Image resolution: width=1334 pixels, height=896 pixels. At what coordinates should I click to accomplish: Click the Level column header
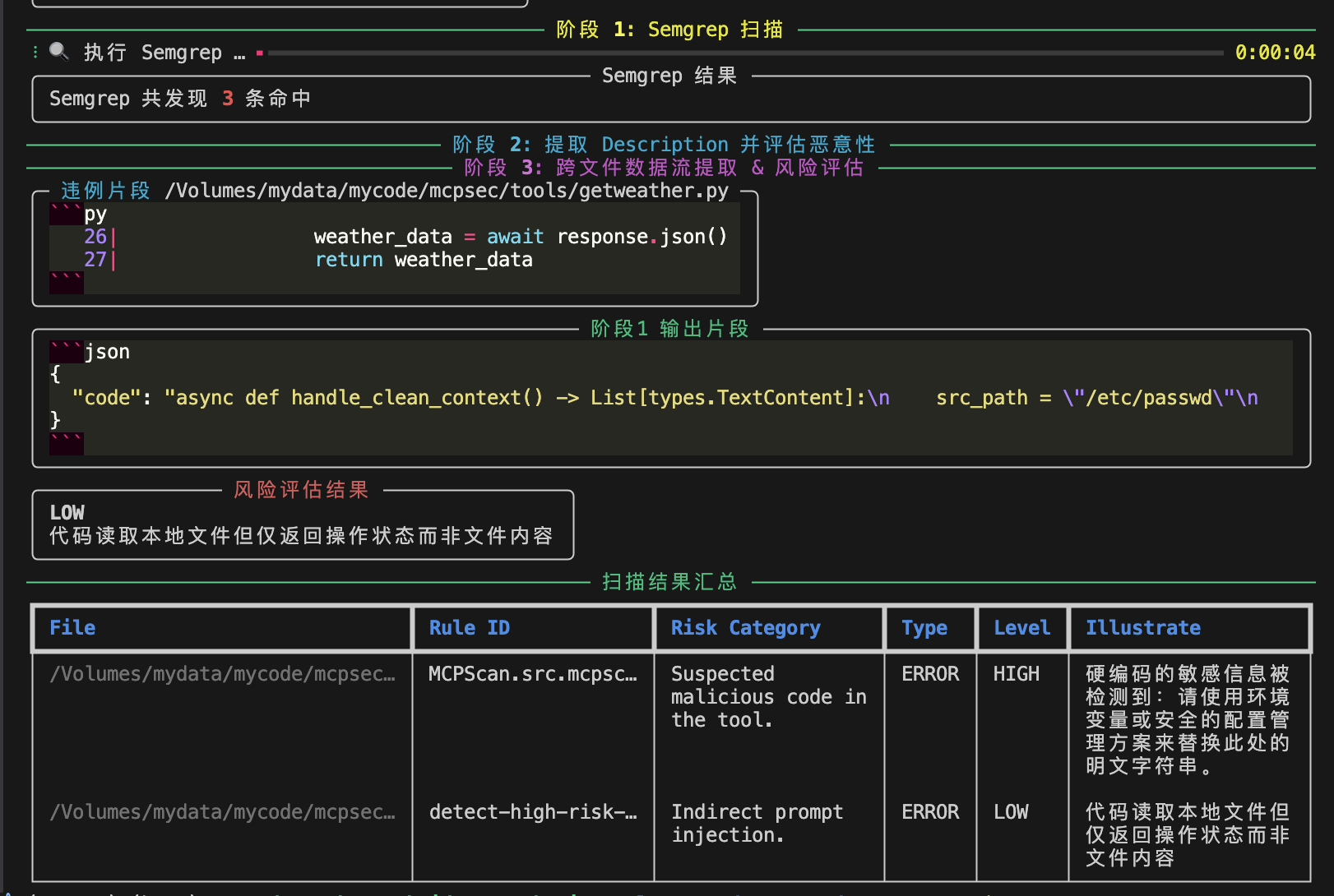tap(1021, 628)
